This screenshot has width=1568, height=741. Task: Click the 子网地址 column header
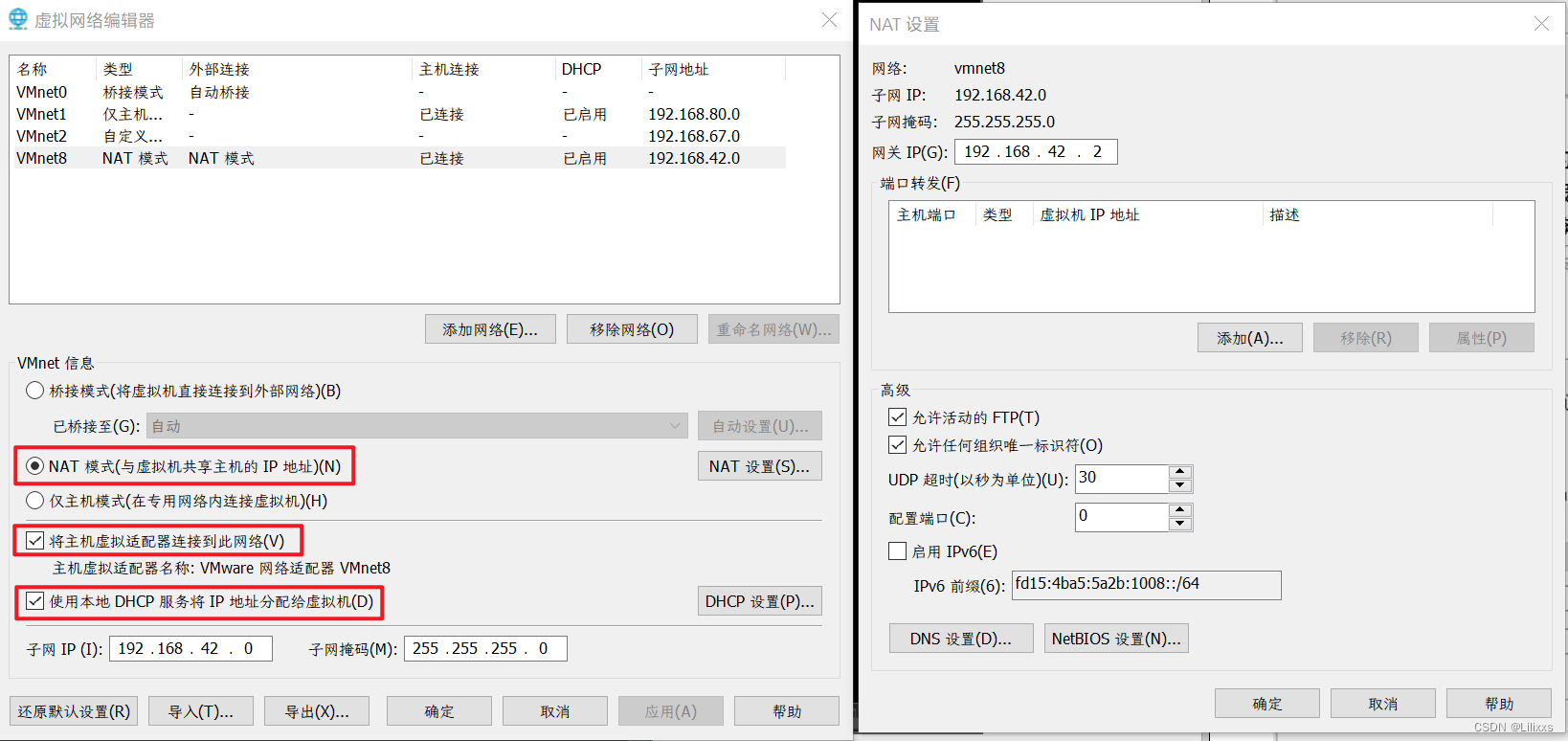(713, 69)
